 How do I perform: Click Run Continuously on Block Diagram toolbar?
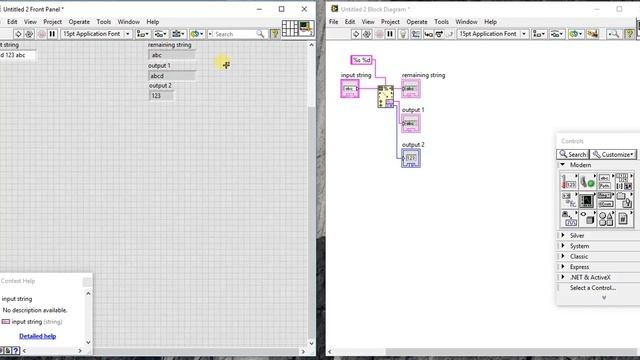pos(367,34)
